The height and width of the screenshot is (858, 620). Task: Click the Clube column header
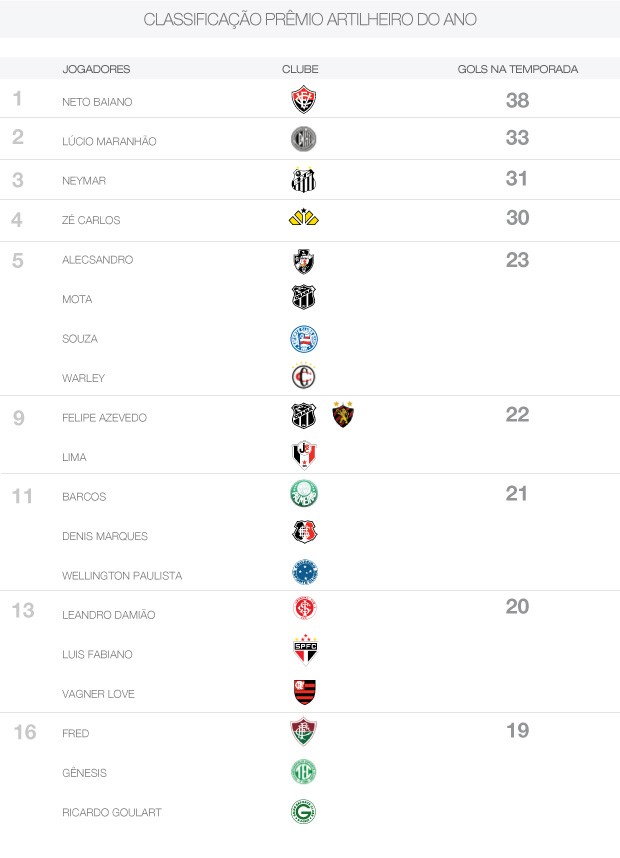300,69
